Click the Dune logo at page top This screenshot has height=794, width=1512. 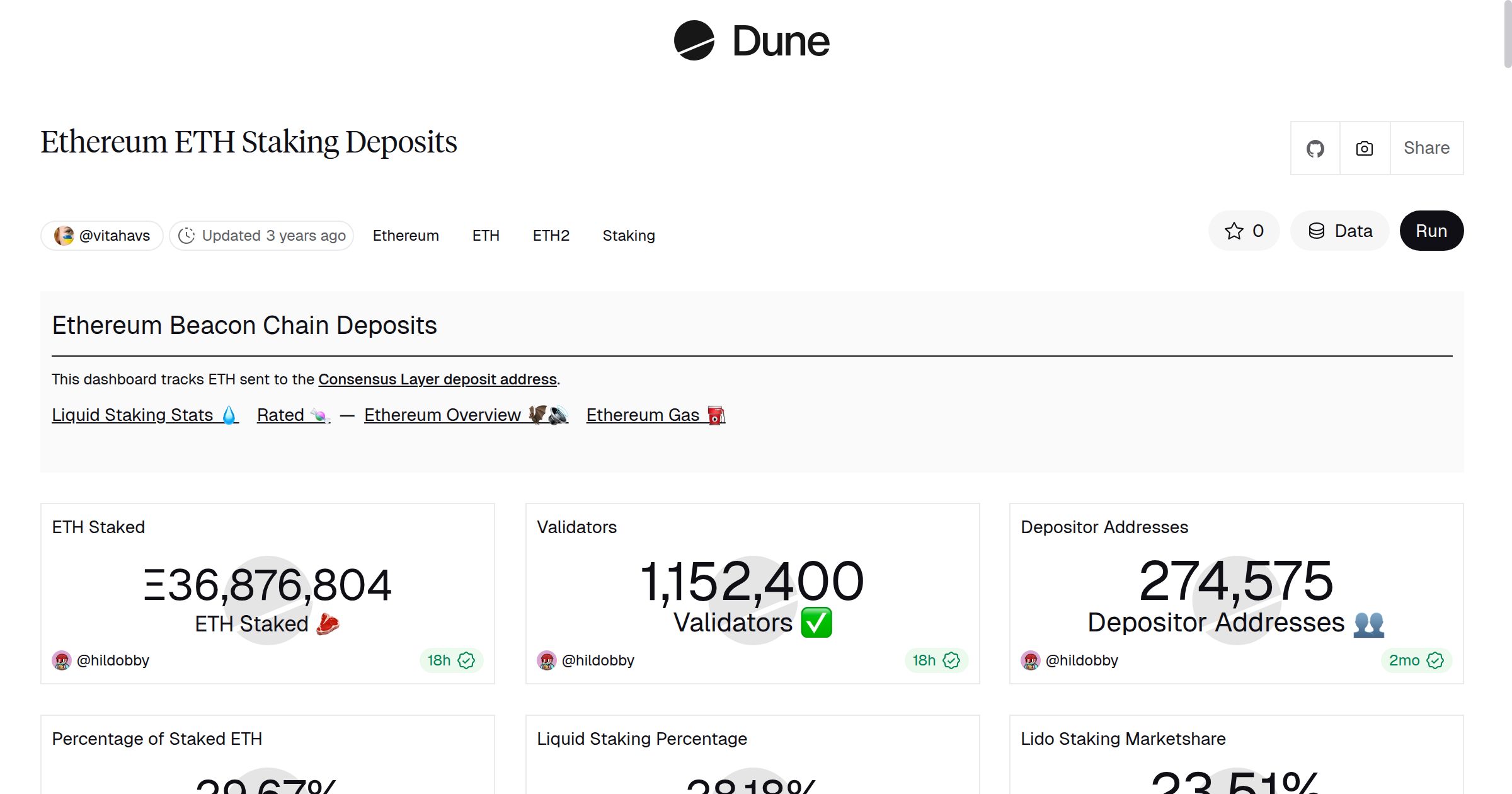(750, 40)
